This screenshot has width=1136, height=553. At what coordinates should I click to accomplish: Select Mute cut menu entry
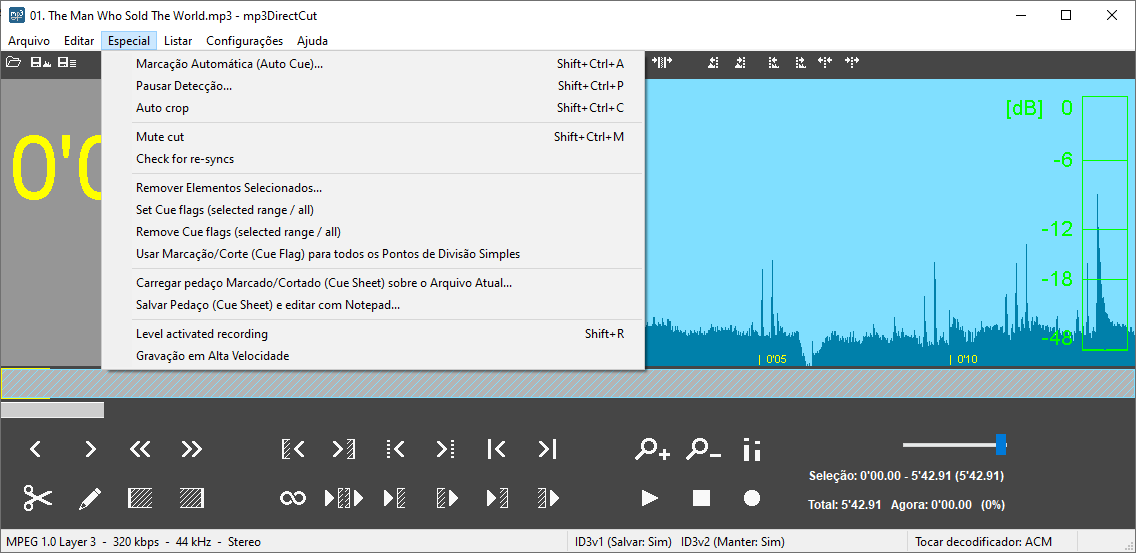pyautogui.click(x=372, y=136)
